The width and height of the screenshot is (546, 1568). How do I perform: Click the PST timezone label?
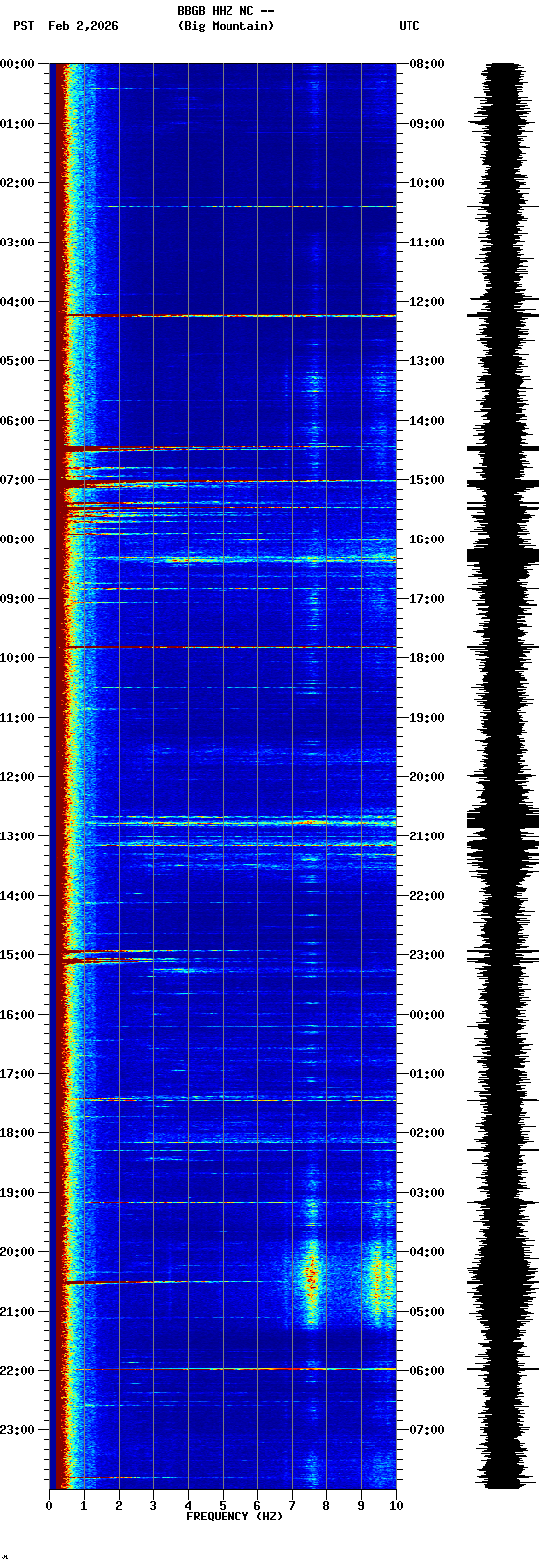point(23,26)
